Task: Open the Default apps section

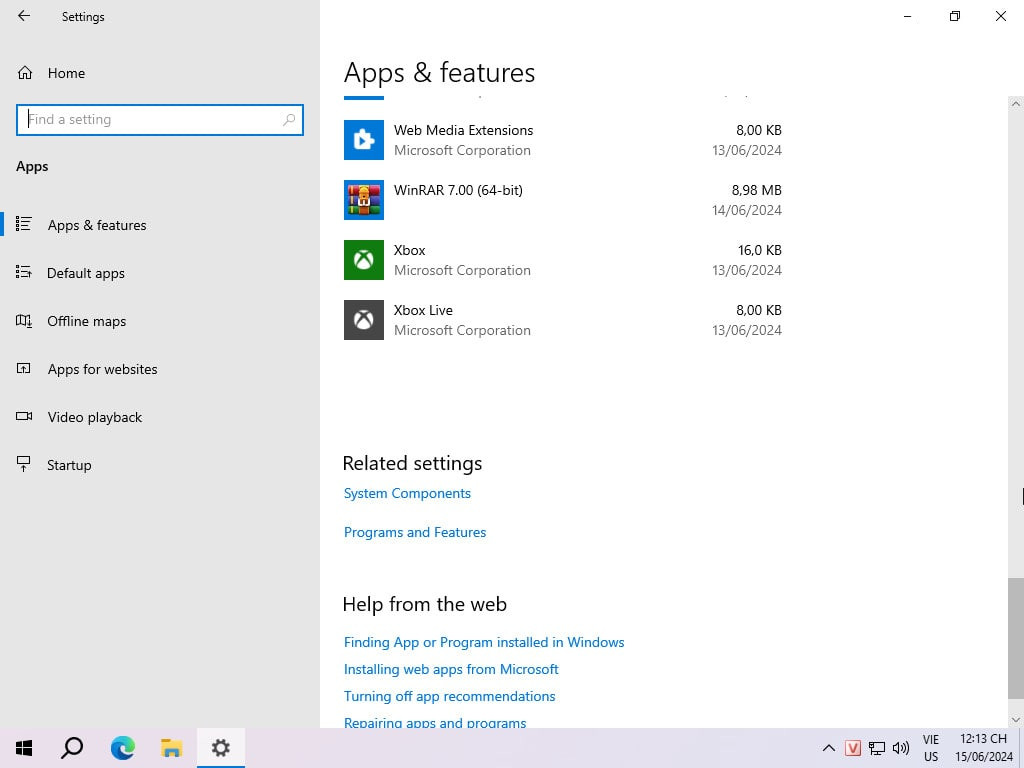Action: [x=85, y=273]
